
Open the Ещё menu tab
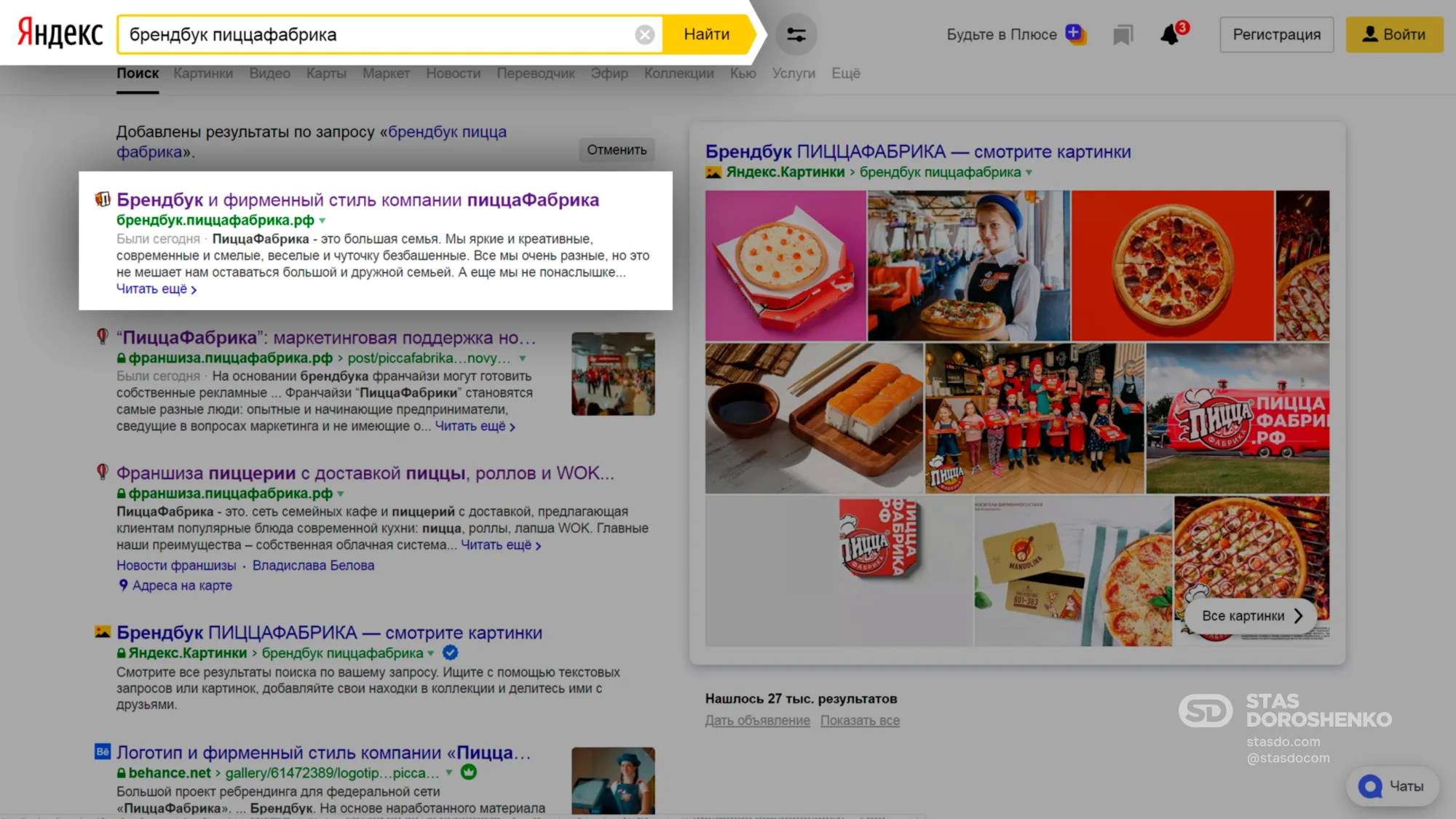[x=845, y=74]
